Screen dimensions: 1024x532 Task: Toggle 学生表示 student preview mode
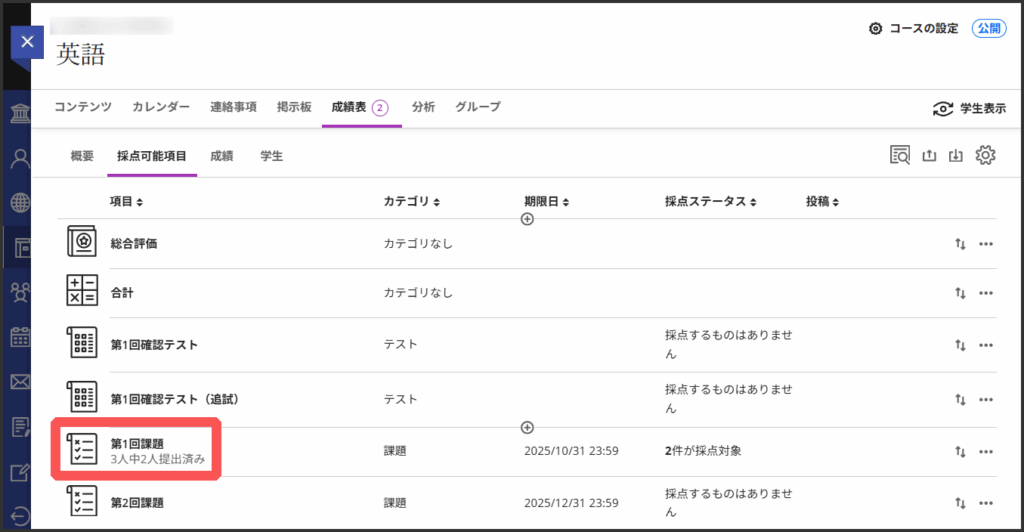click(968, 109)
